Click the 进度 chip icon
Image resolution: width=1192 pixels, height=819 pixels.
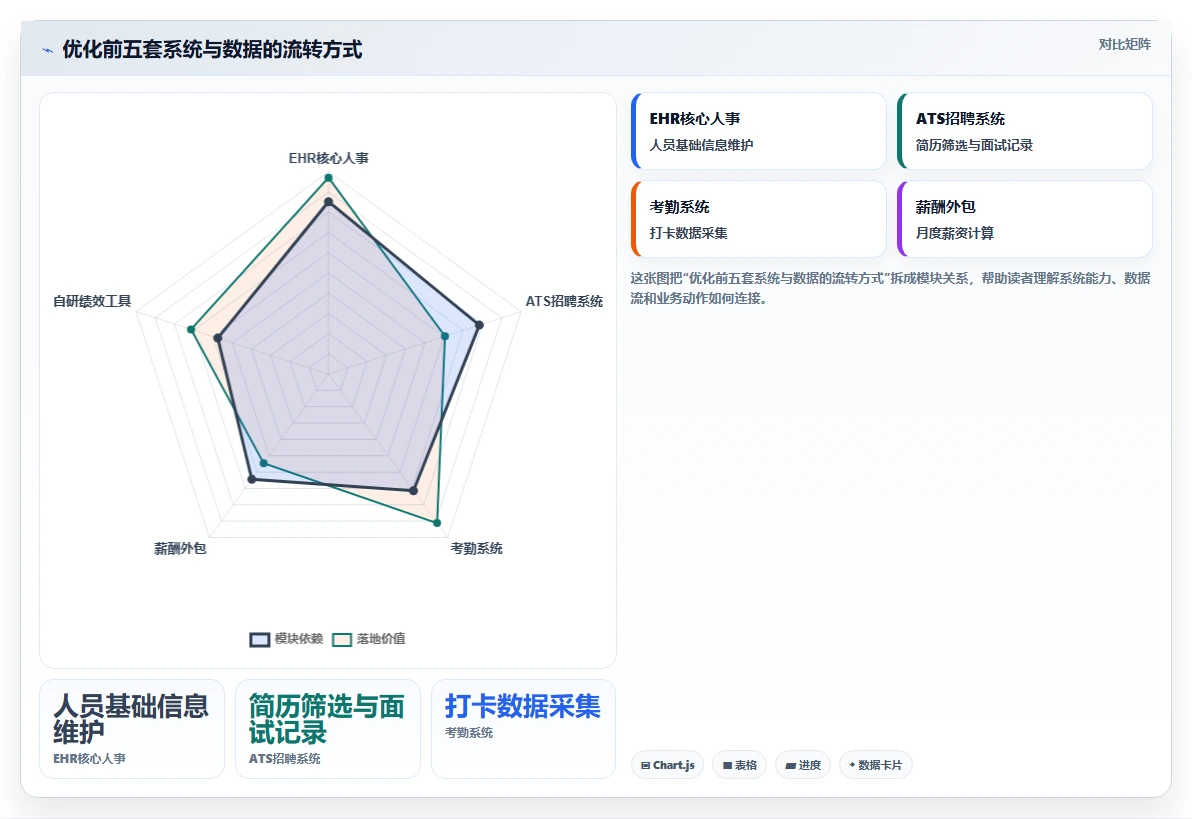(x=791, y=766)
